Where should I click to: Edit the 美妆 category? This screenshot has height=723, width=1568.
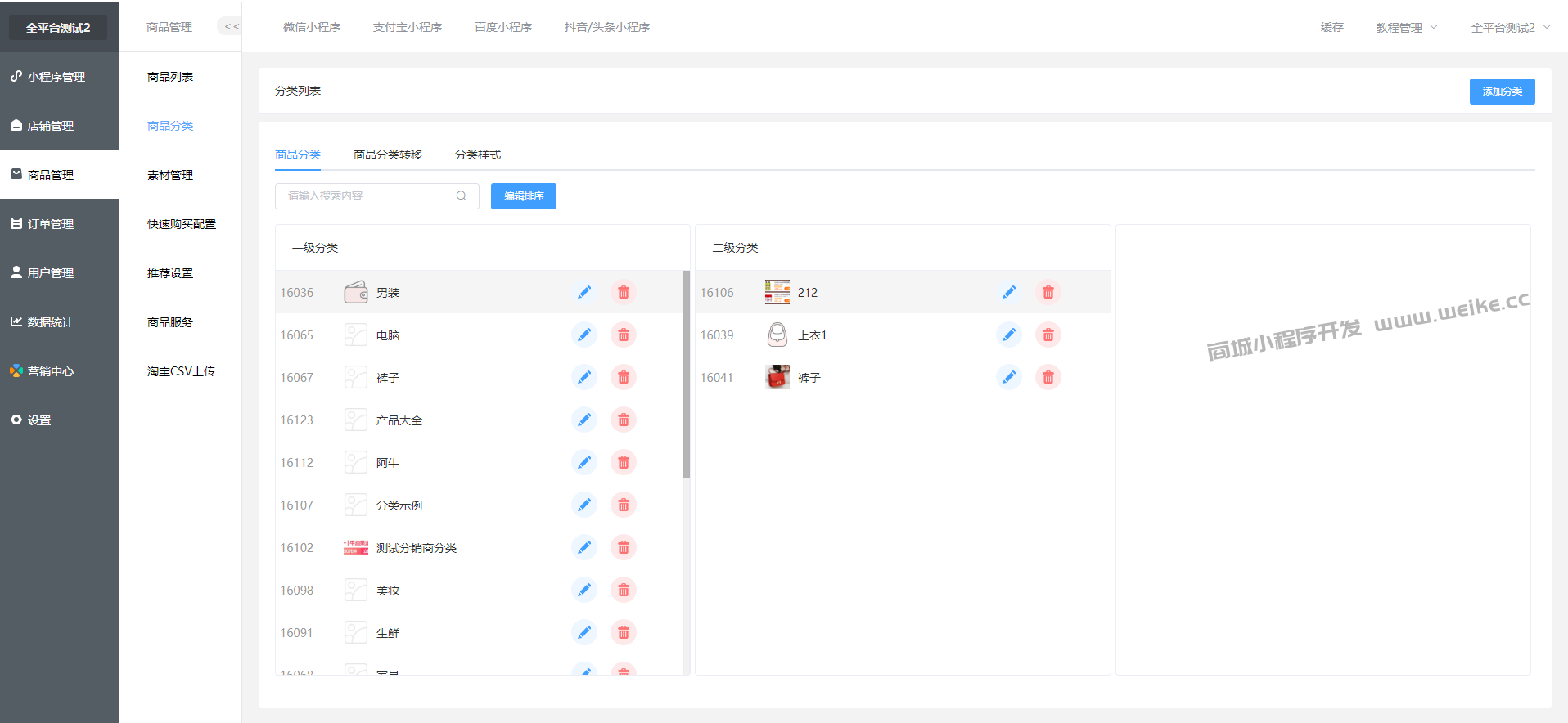click(x=584, y=590)
